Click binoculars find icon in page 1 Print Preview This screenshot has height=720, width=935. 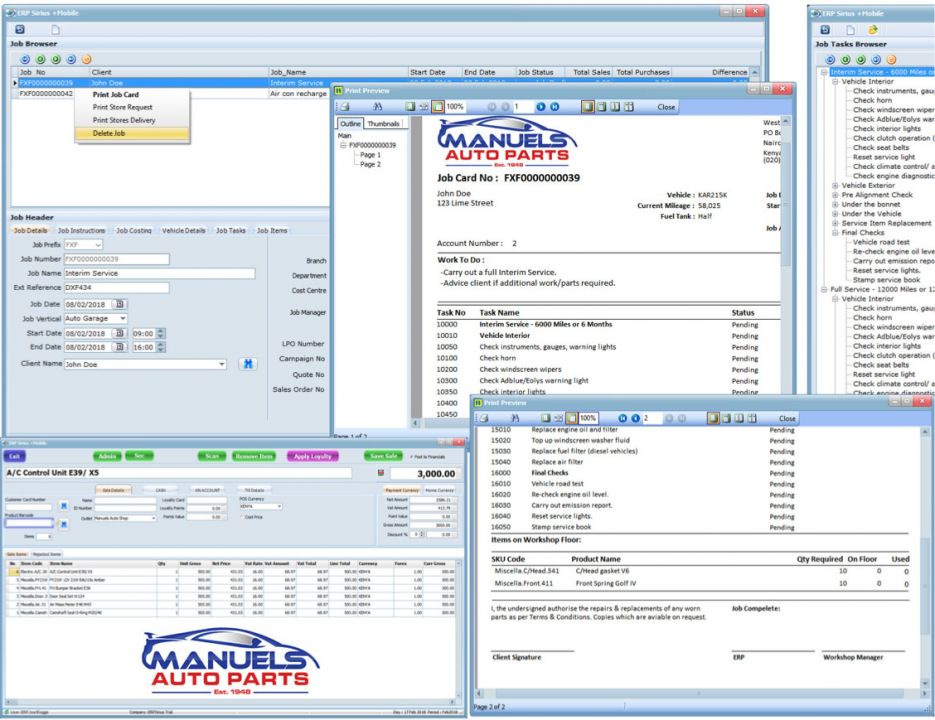click(x=377, y=107)
